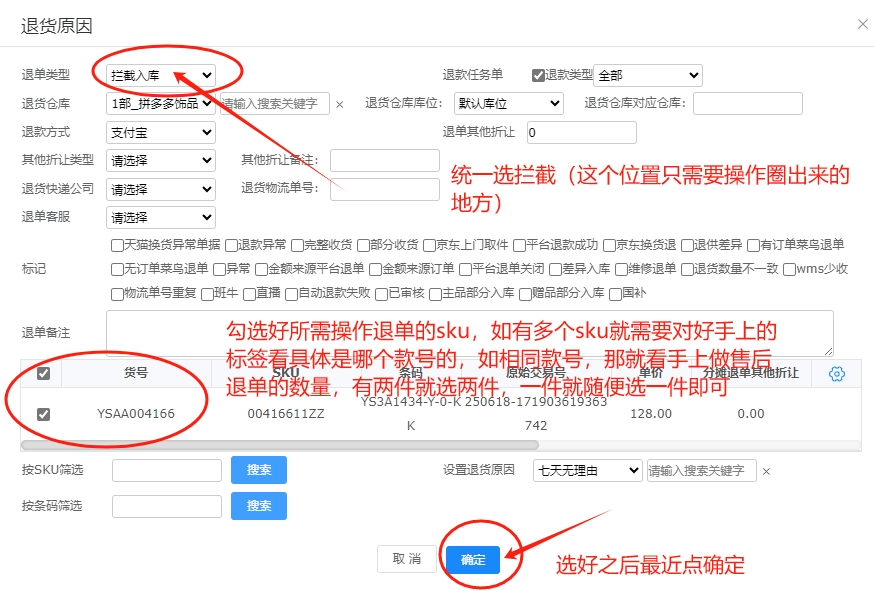The width and height of the screenshot is (874, 591).
Task: Clear the 设置退货原因 search keyword field
Action: (766, 471)
